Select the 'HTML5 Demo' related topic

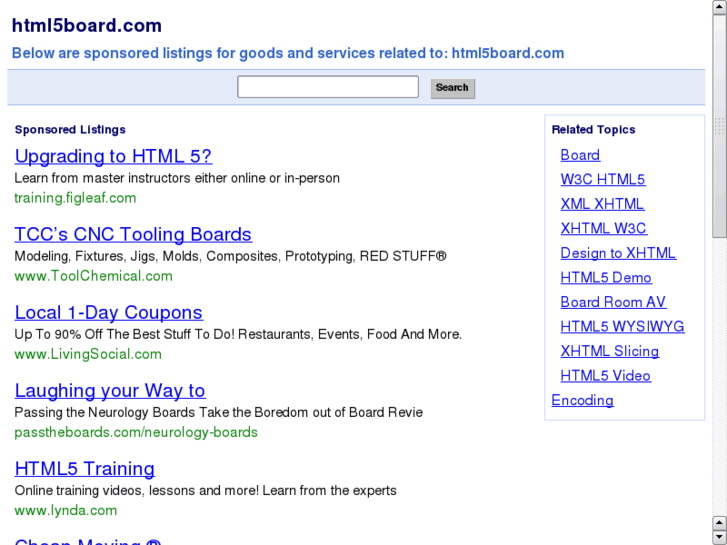pyautogui.click(x=606, y=278)
